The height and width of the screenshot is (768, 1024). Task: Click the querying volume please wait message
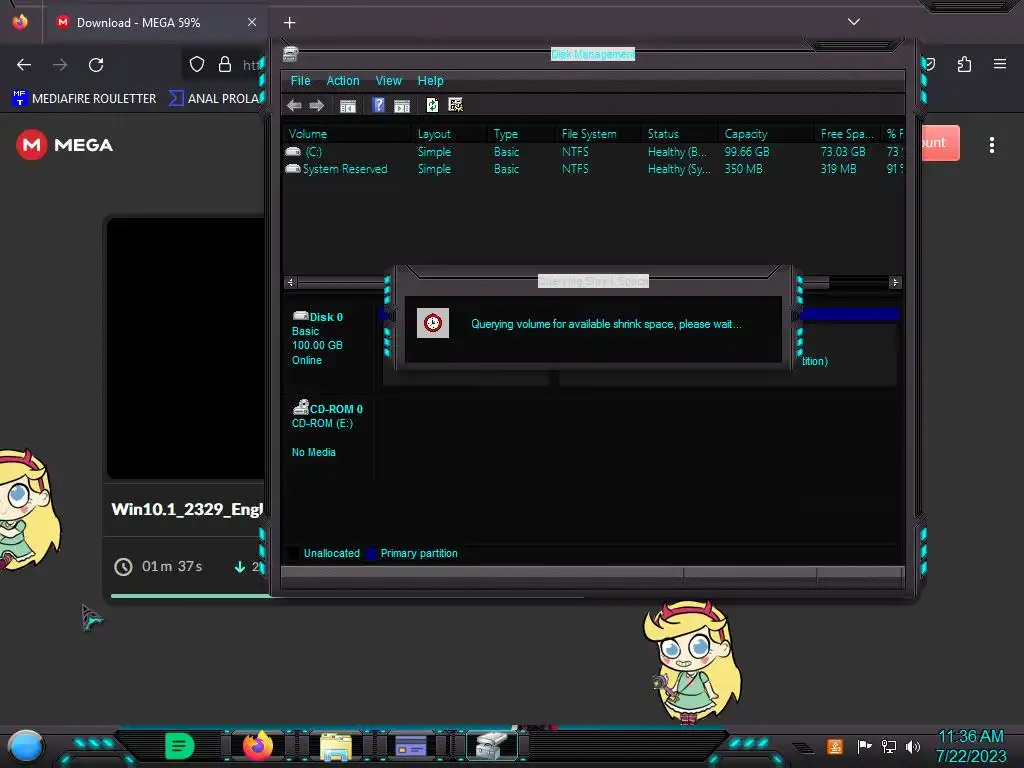click(x=606, y=324)
